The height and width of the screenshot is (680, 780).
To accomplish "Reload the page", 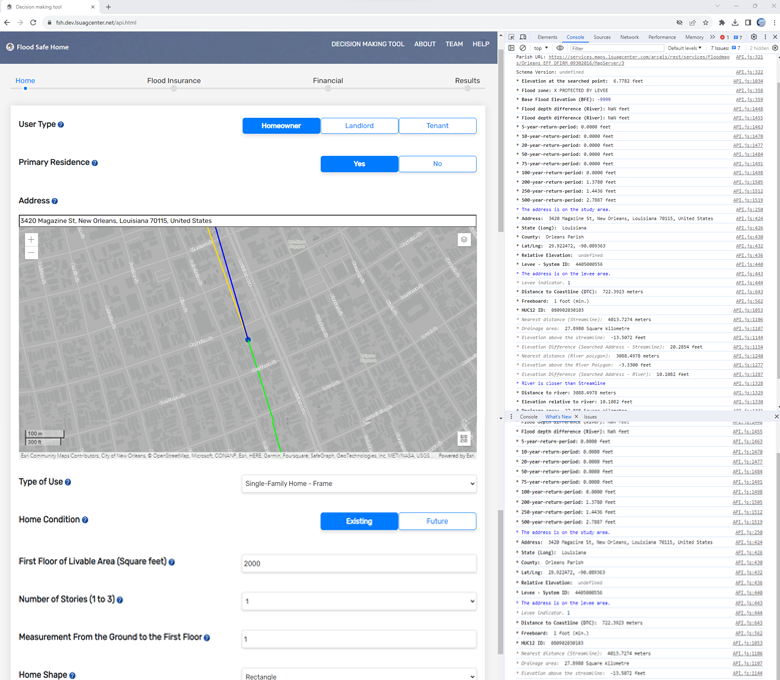I will tap(33, 22).
